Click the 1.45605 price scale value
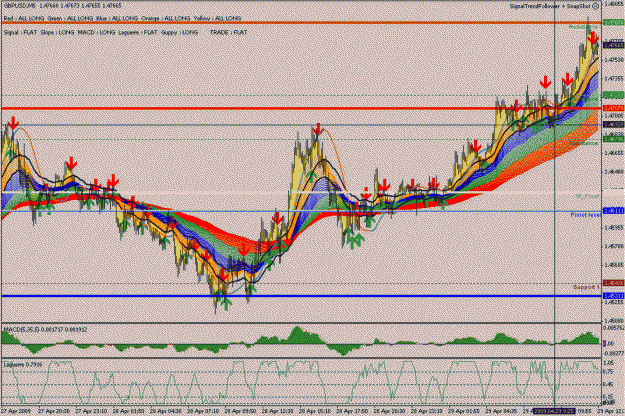 pyautogui.click(x=614, y=265)
